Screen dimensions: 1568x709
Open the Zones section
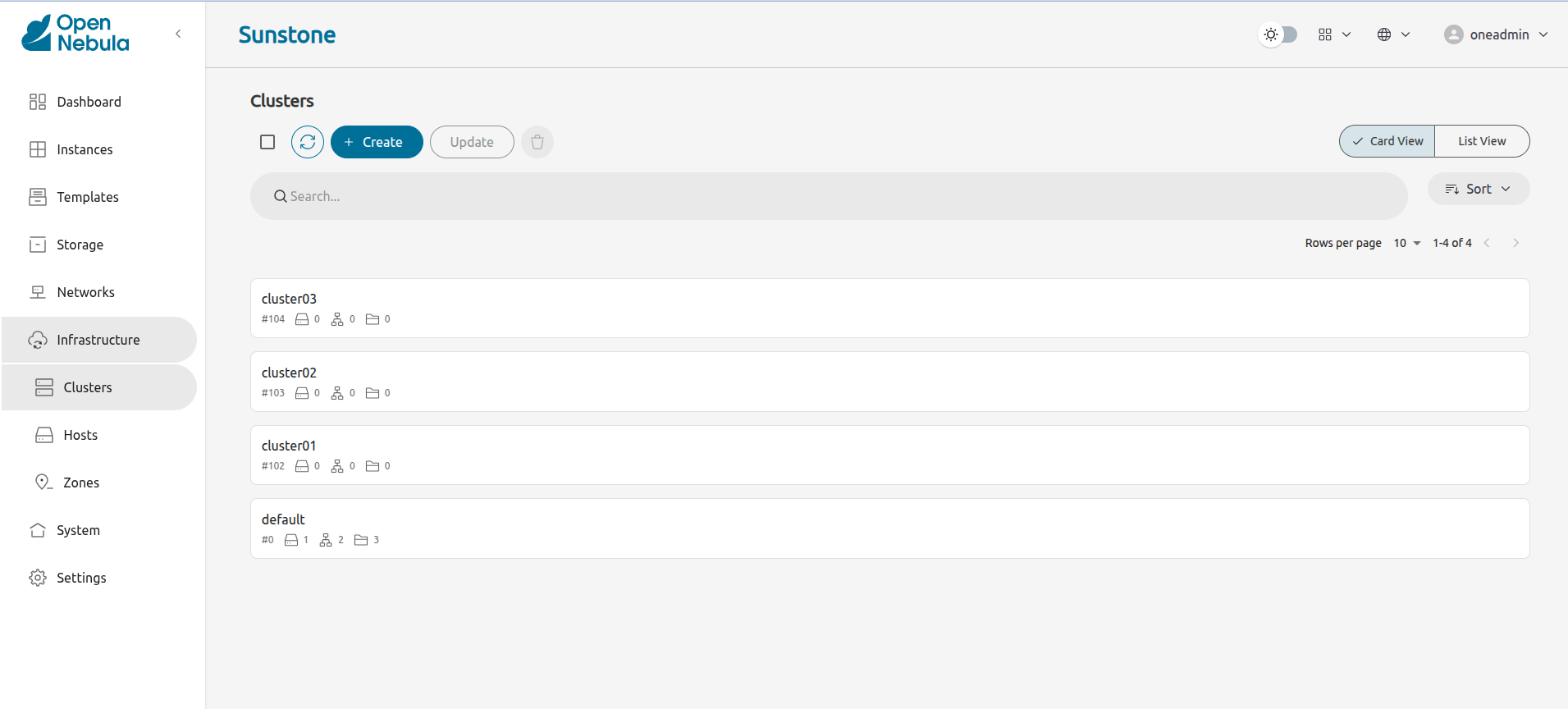click(81, 482)
